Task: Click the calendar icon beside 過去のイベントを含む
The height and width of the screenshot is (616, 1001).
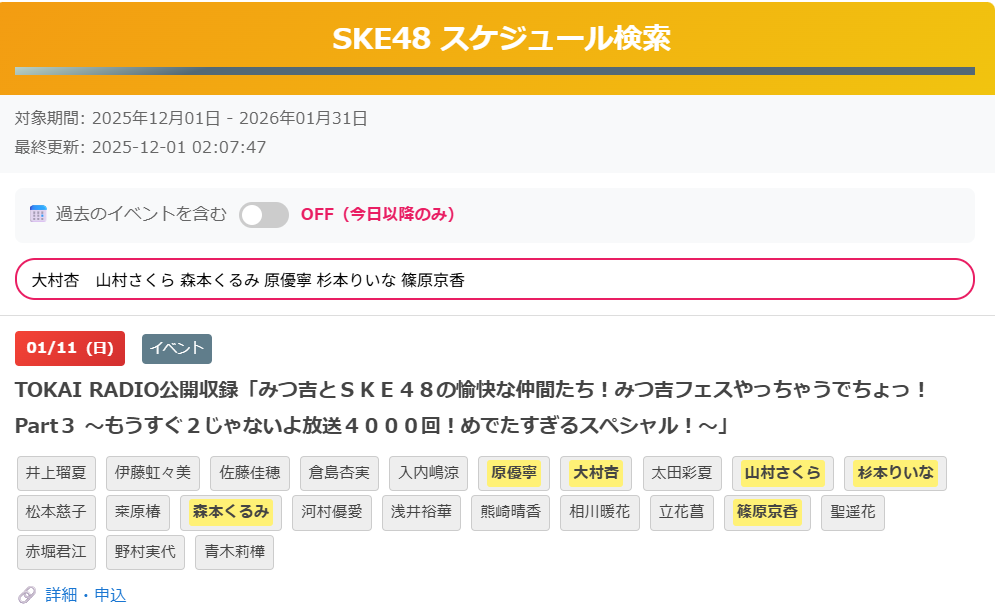Action: tap(39, 214)
